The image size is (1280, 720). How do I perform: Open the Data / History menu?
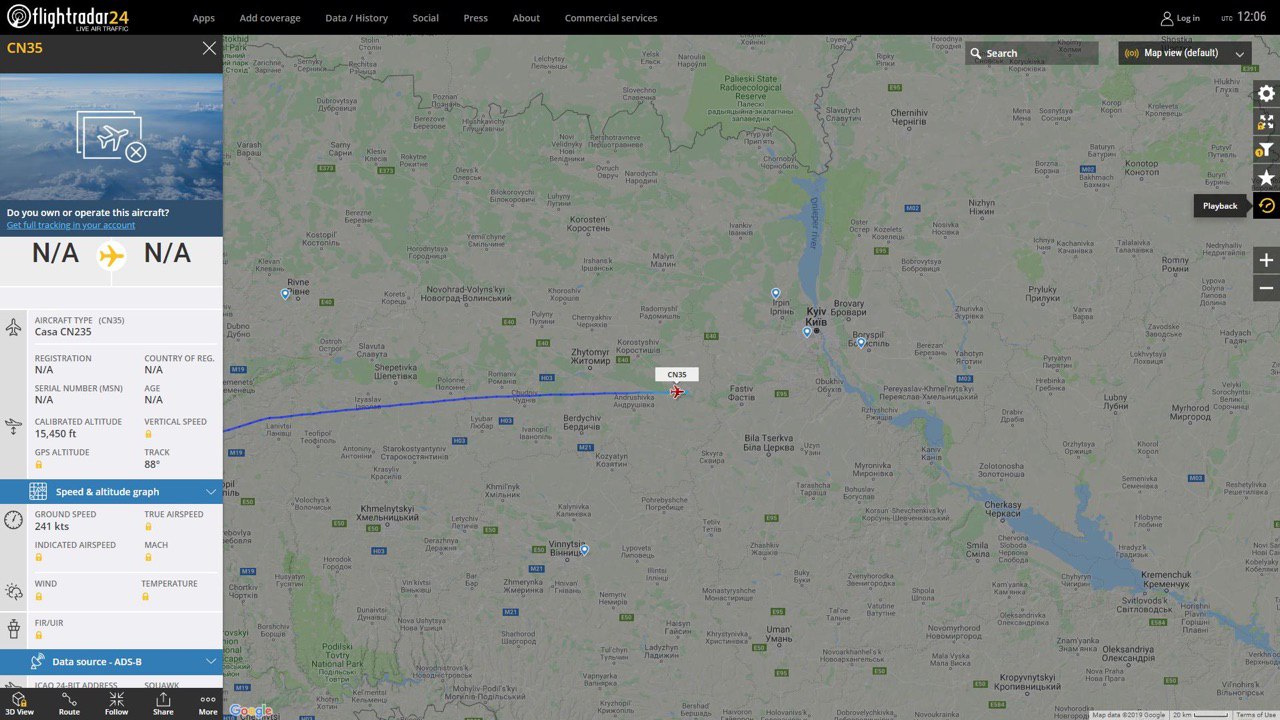tap(356, 18)
